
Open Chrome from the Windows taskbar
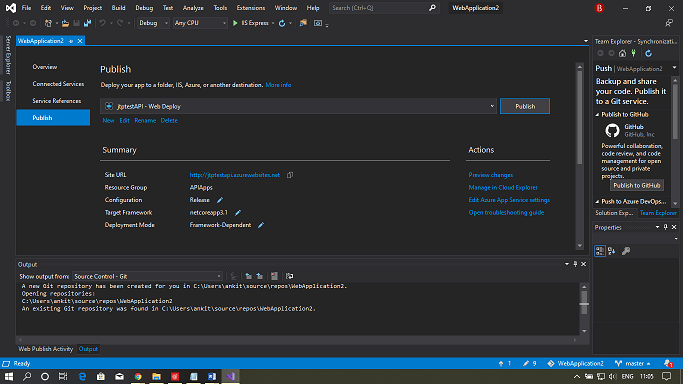138,376
